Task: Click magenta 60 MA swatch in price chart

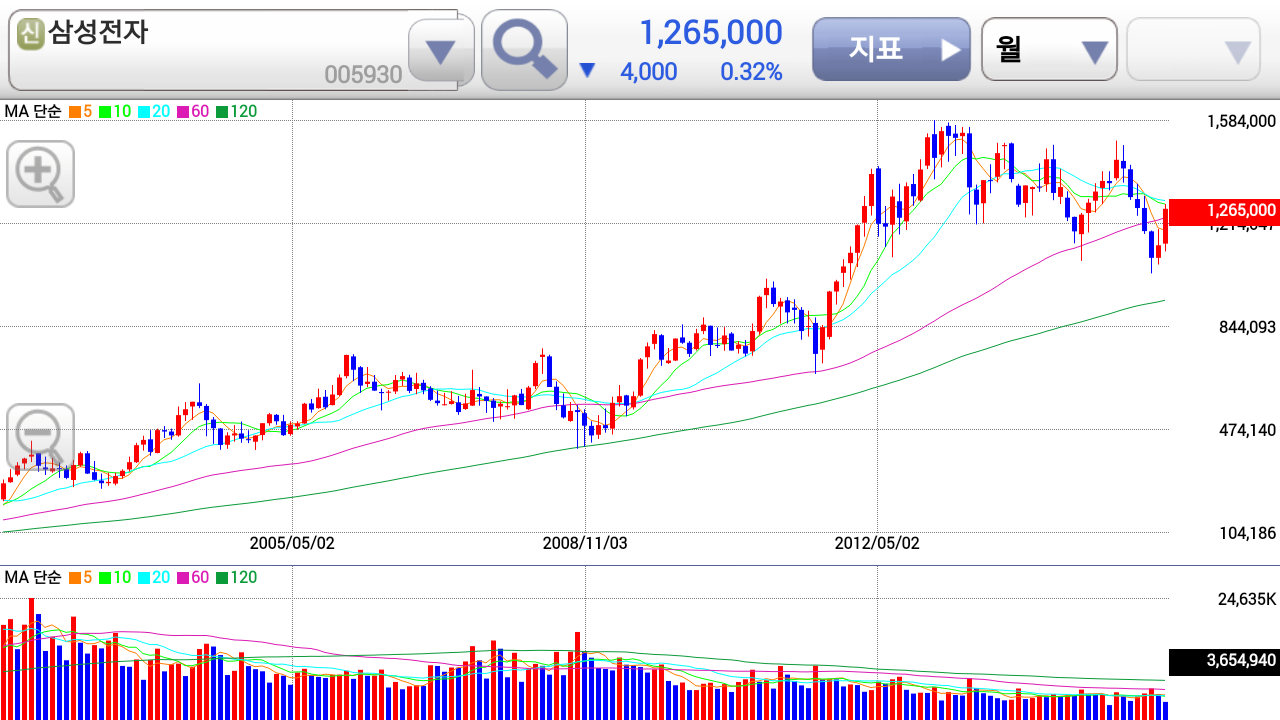Action: [x=183, y=112]
